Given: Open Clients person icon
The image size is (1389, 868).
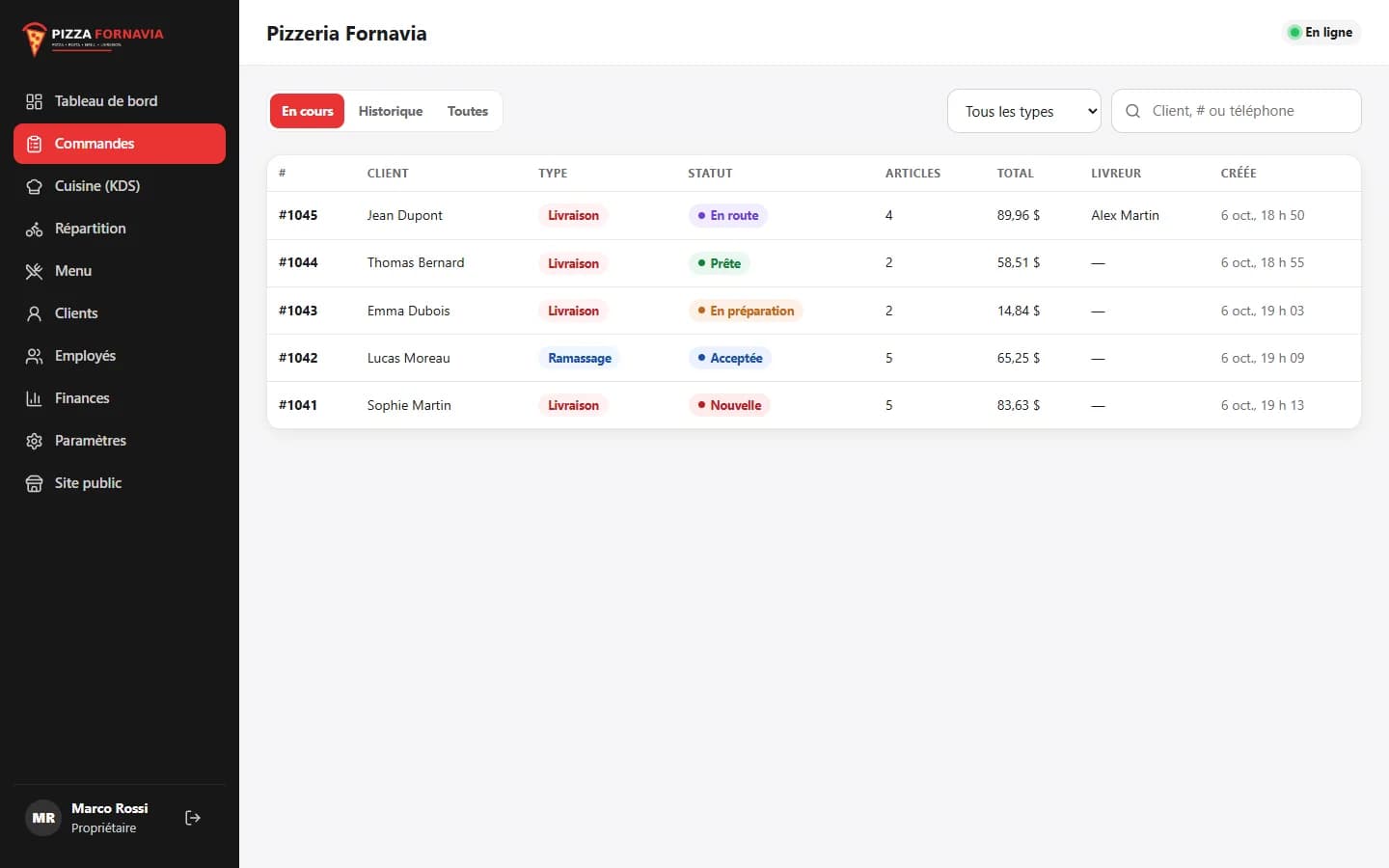Looking at the screenshot, I should [x=34, y=313].
